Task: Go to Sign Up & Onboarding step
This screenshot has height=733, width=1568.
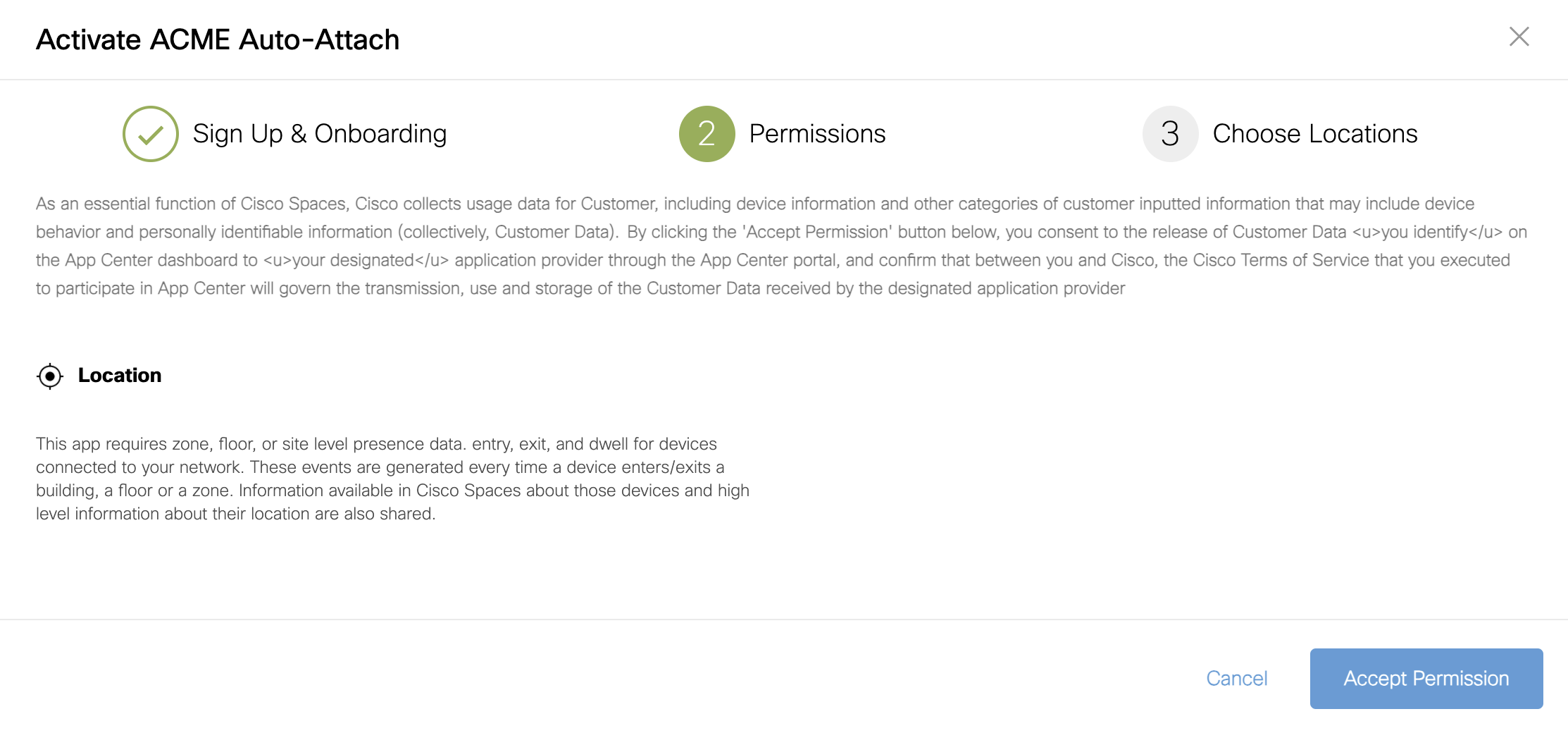Action: tap(319, 134)
